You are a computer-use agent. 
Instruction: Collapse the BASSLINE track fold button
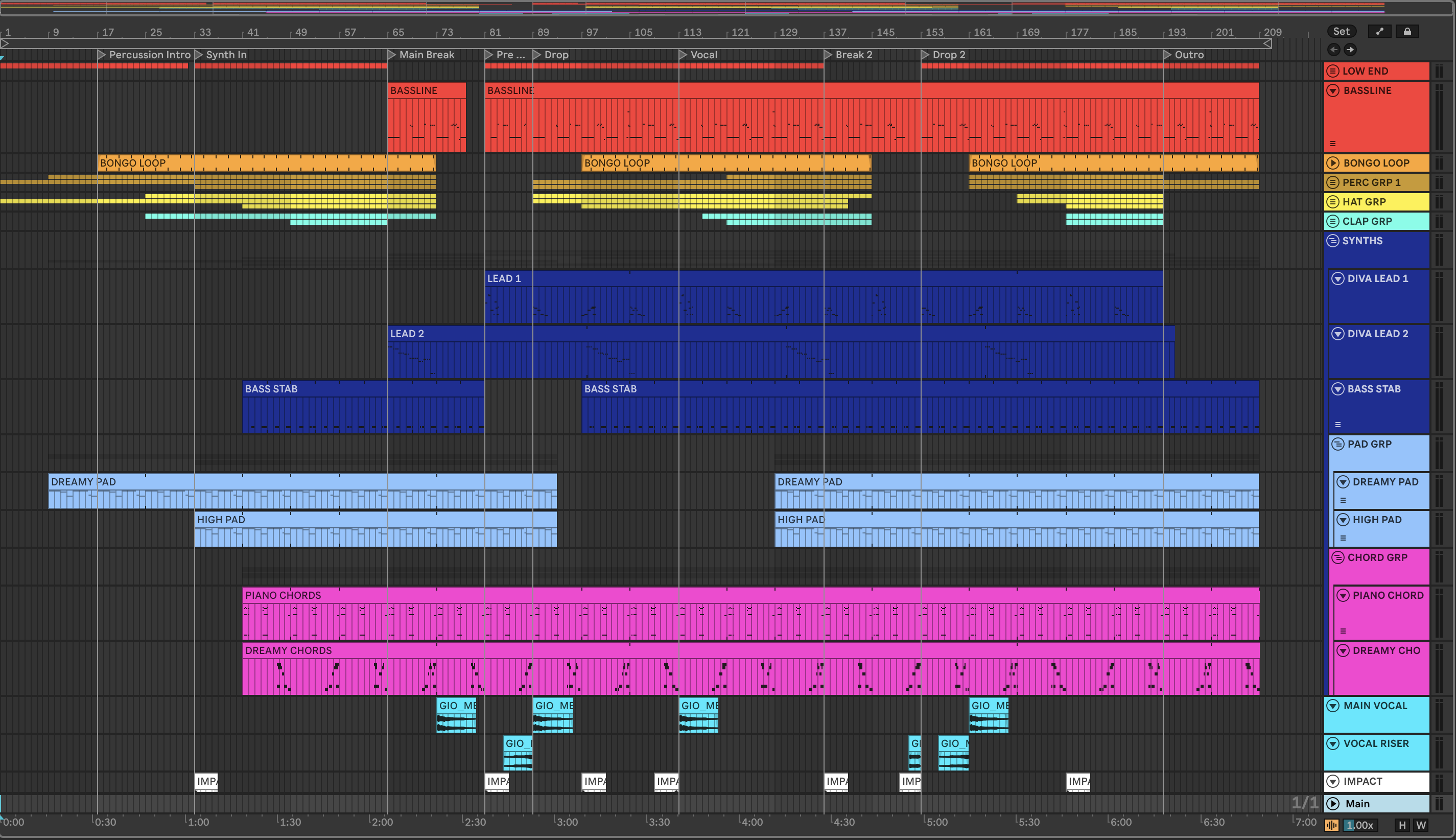point(1333,90)
